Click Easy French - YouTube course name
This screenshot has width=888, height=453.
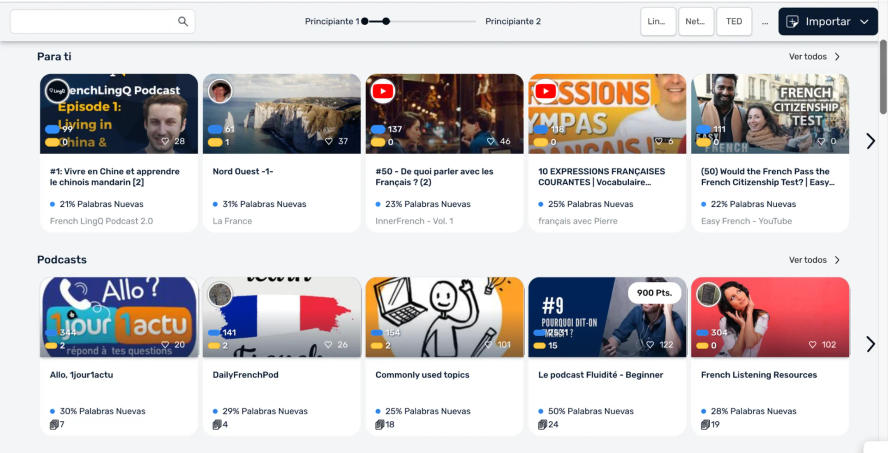click(x=746, y=221)
